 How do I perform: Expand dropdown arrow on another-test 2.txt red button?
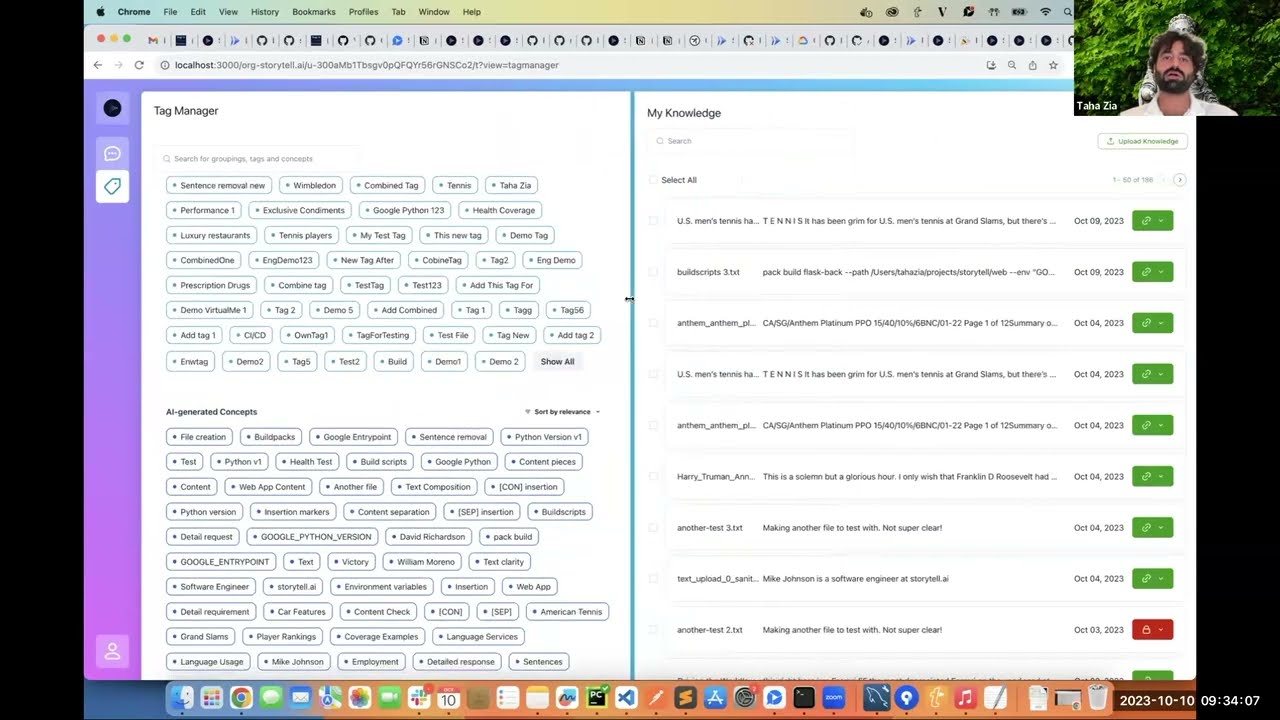(1161, 630)
